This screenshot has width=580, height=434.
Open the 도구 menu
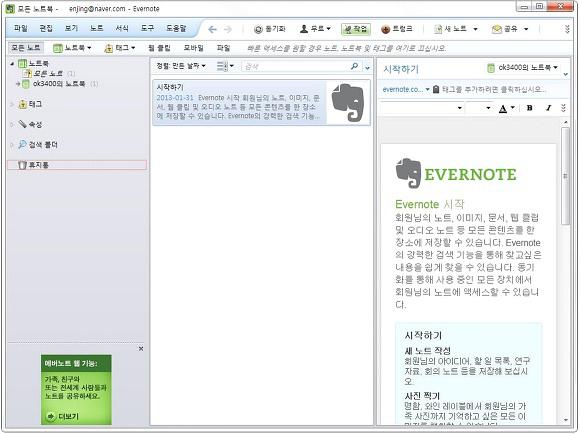coord(147,28)
